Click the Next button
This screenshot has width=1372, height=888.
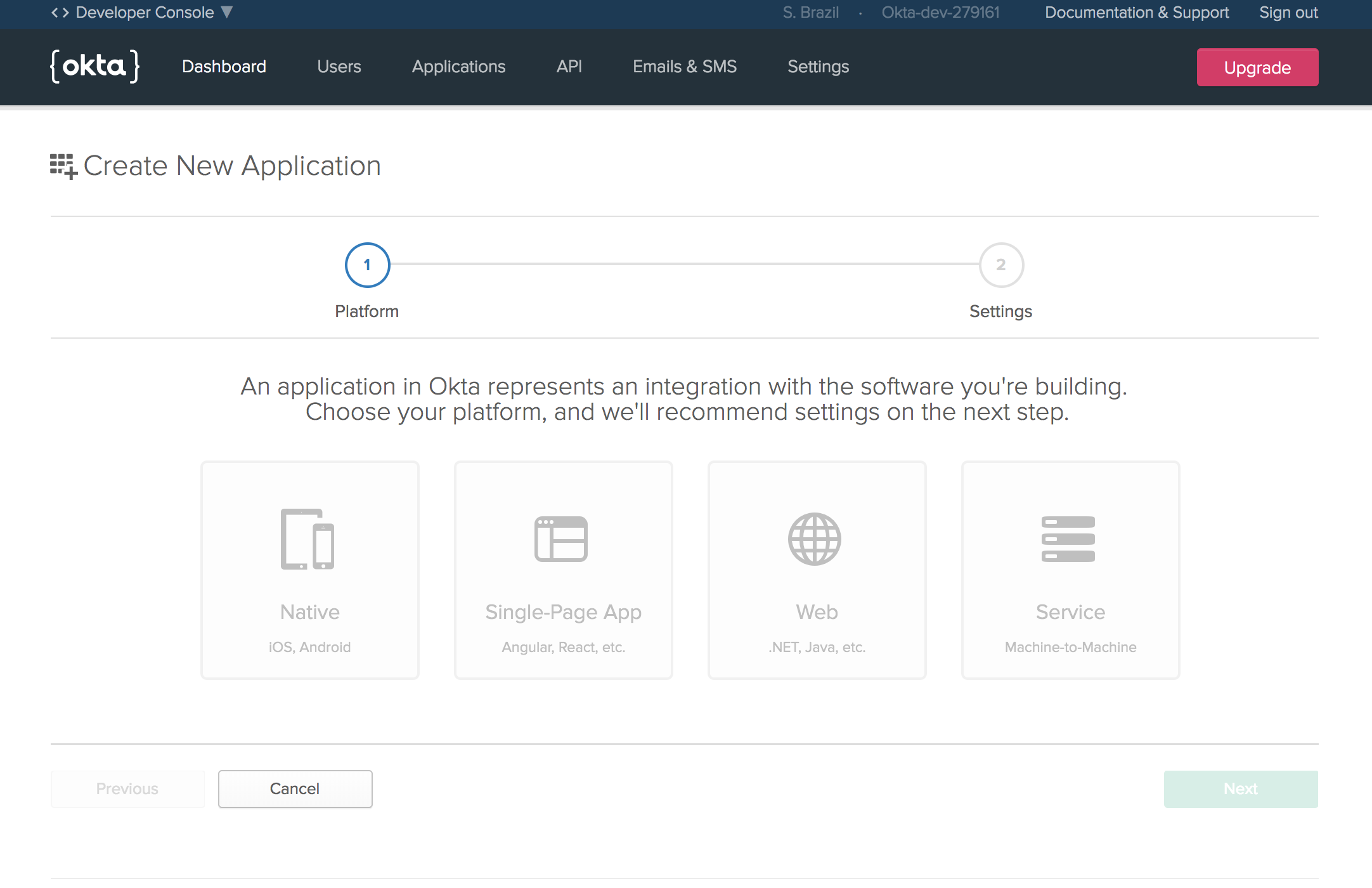[x=1241, y=788]
